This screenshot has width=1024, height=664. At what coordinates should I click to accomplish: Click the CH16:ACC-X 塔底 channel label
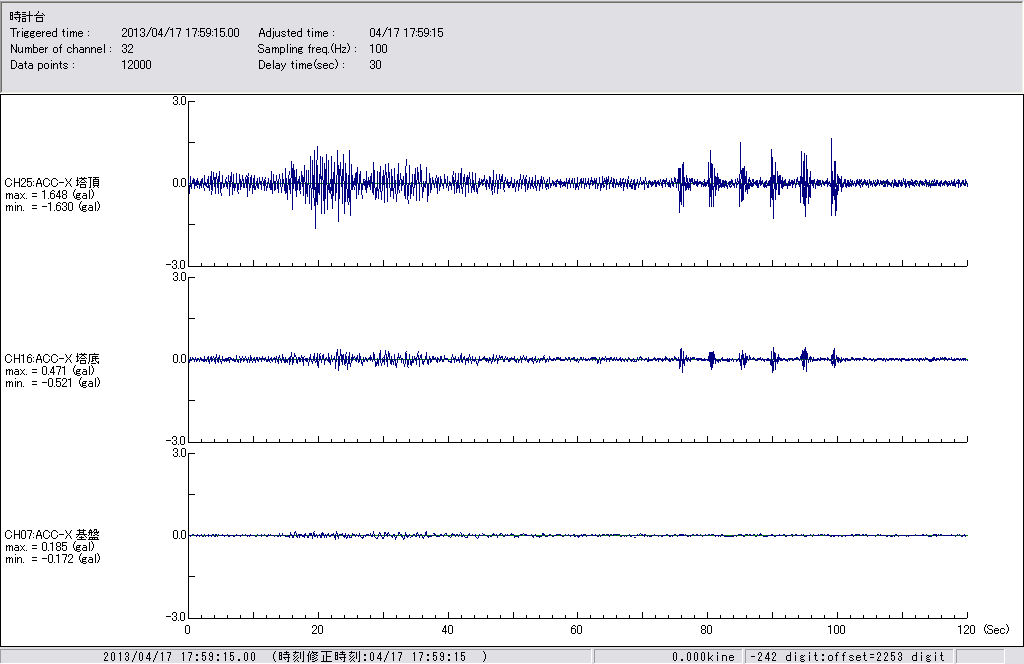(52, 358)
